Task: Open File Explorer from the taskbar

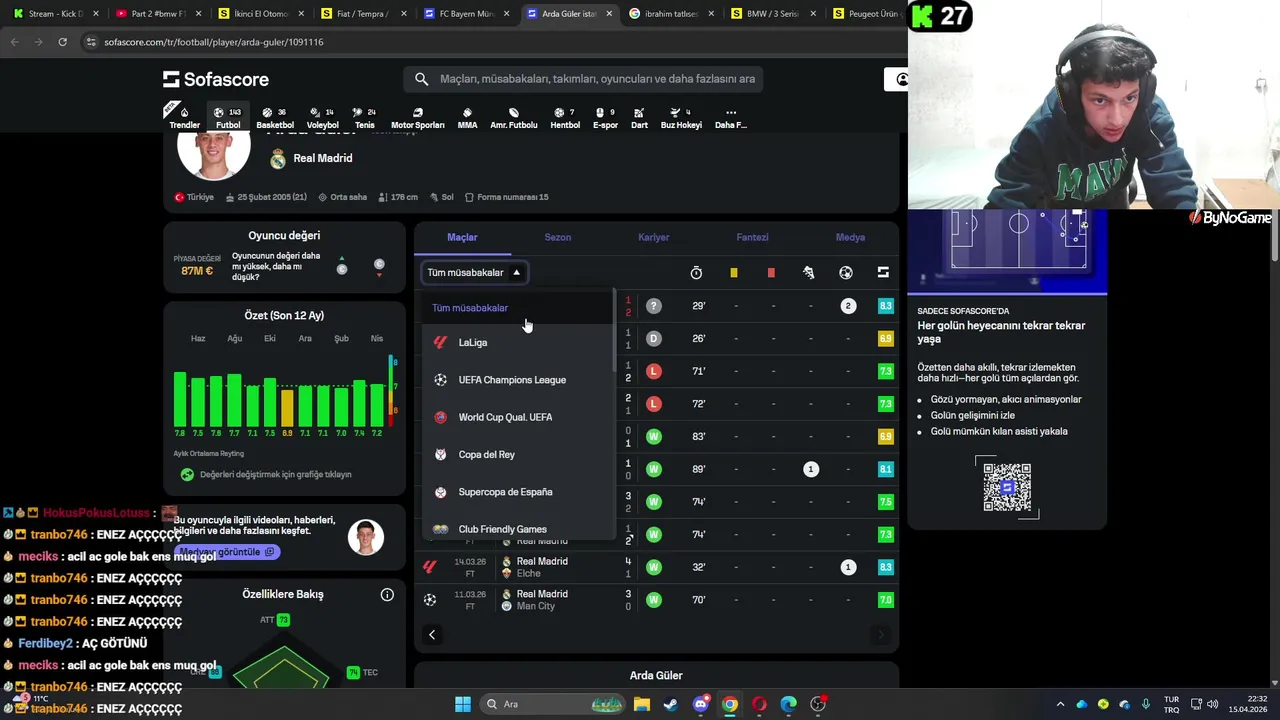Action: [641, 704]
